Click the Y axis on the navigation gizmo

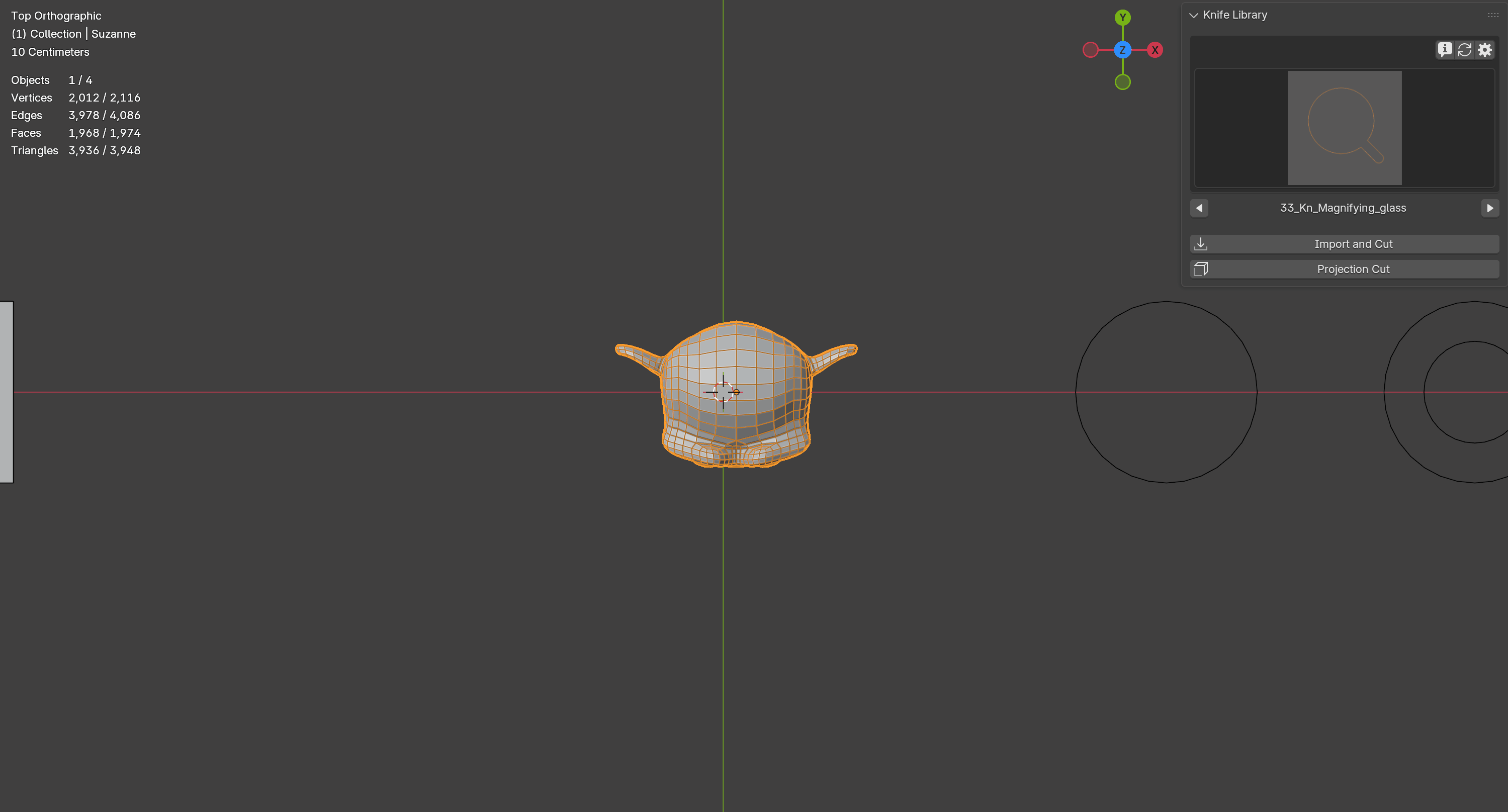coord(1122,18)
